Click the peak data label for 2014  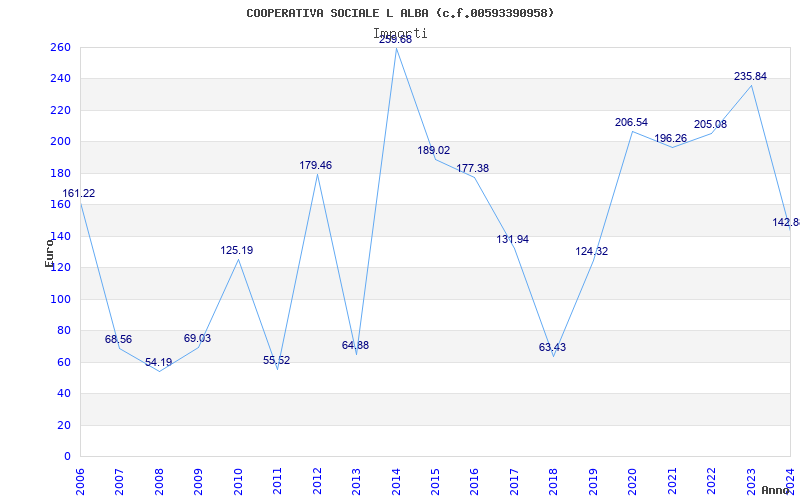point(395,39)
